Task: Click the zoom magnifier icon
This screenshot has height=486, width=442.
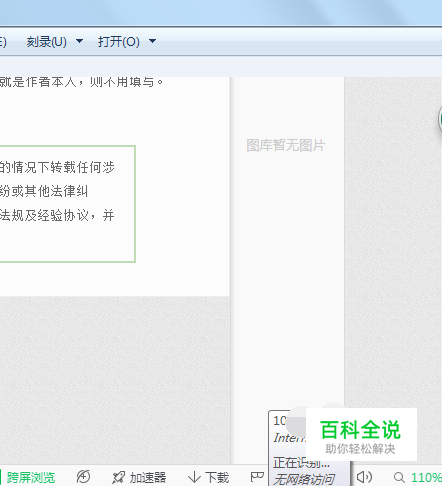Action: [399, 477]
